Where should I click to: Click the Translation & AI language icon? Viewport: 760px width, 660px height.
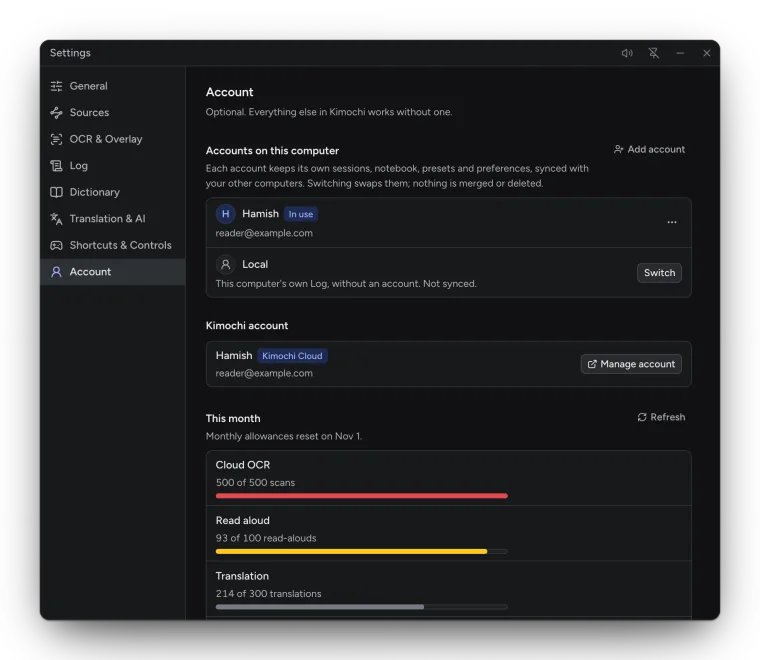56,219
